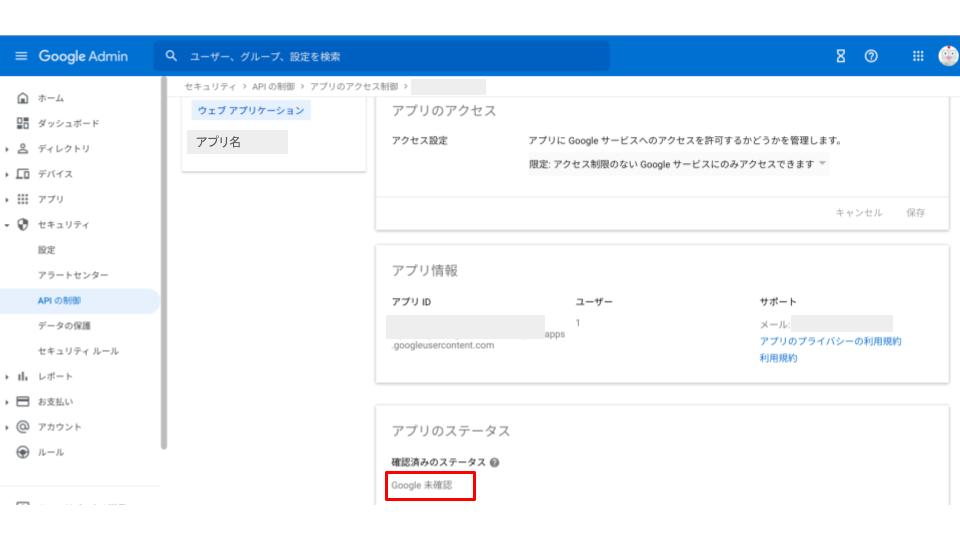This screenshot has height=540, width=960.
Task: Click the ホーム home icon
Action: 23,98
